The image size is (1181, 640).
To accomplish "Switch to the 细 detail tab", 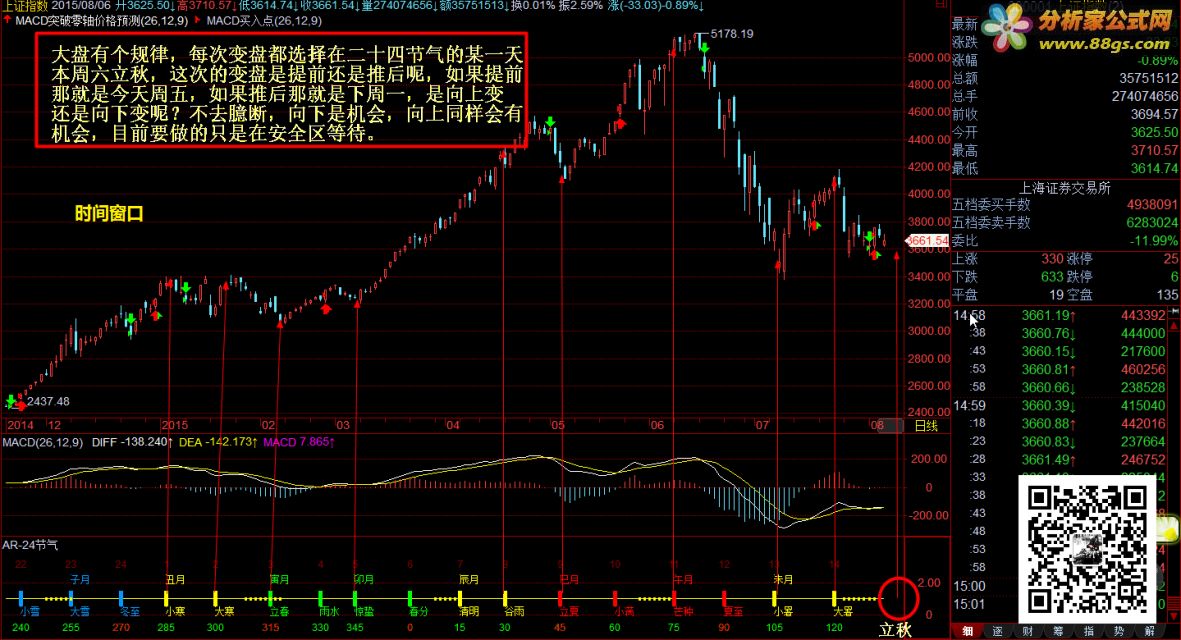I will 967,631.
